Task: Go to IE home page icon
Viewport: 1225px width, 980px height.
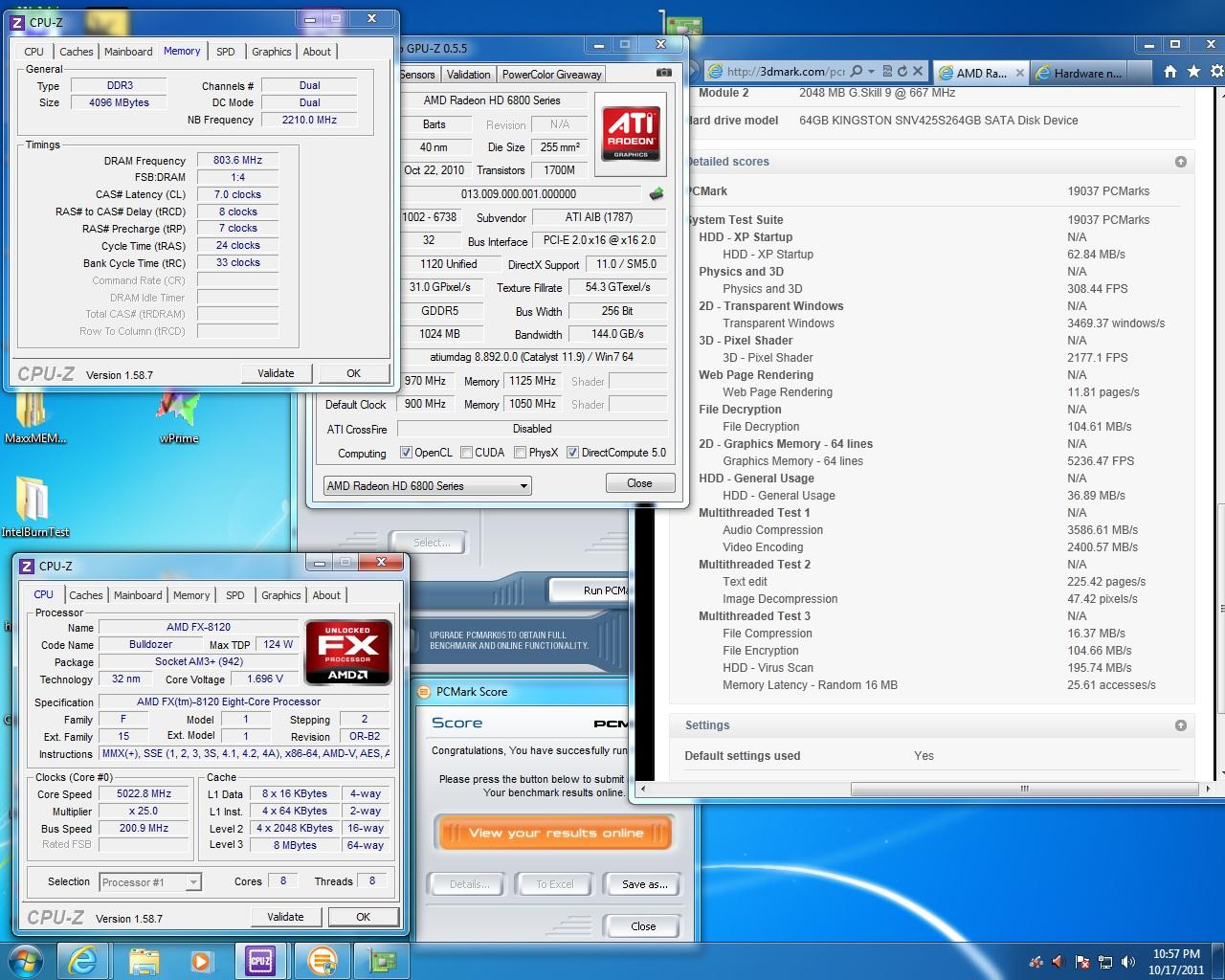Action: tap(1169, 72)
